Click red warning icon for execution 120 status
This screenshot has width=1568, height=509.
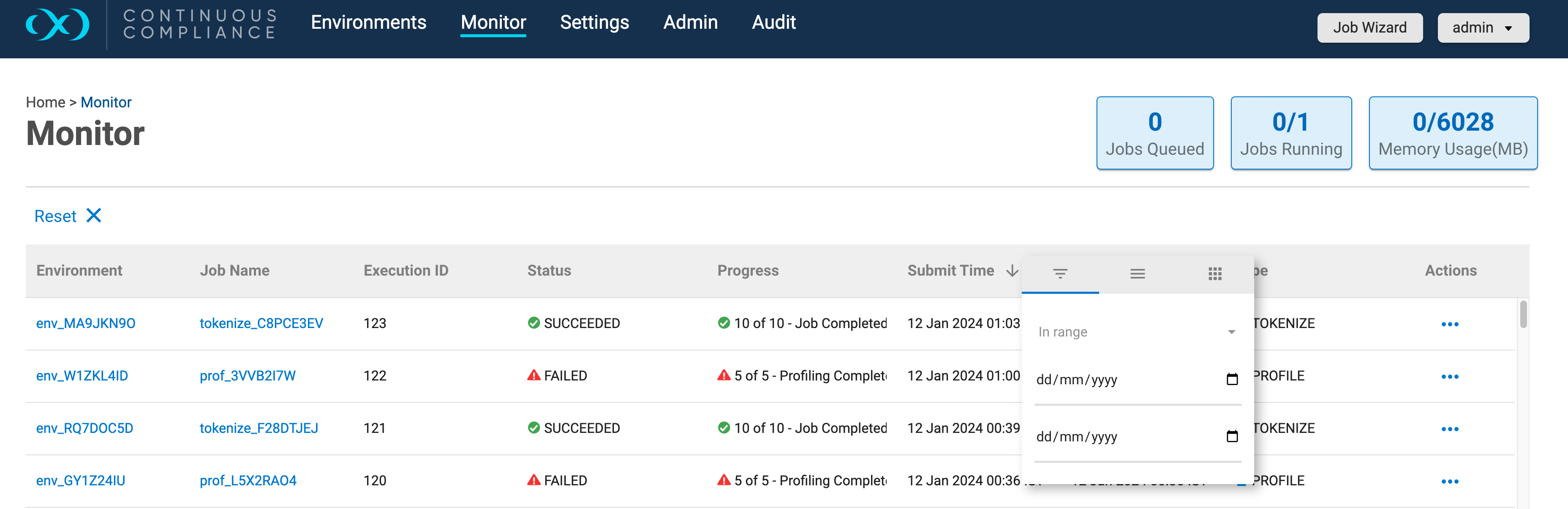(534, 480)
